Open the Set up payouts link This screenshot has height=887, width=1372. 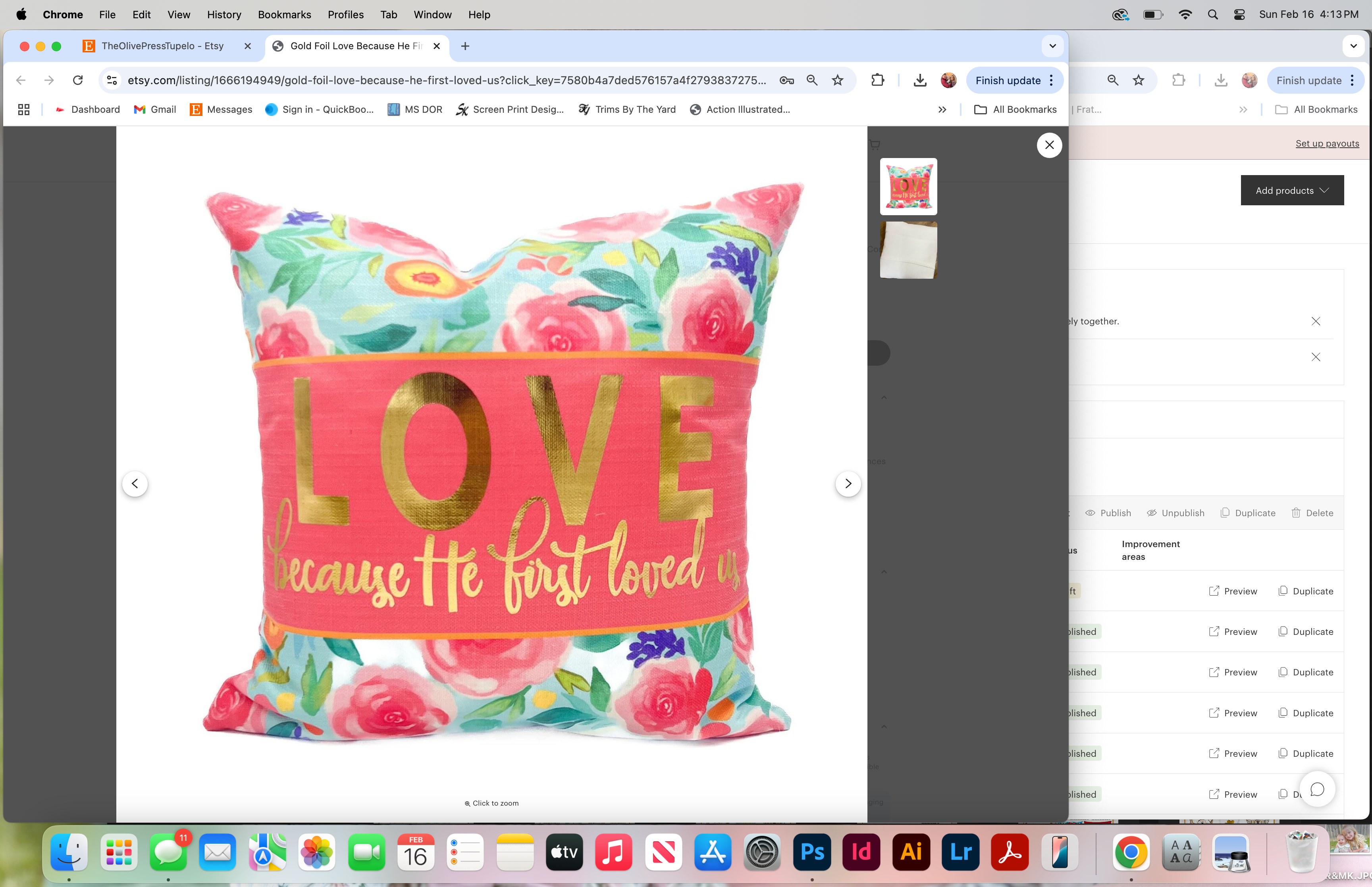pyautogui.click(x=1326, y=143)
